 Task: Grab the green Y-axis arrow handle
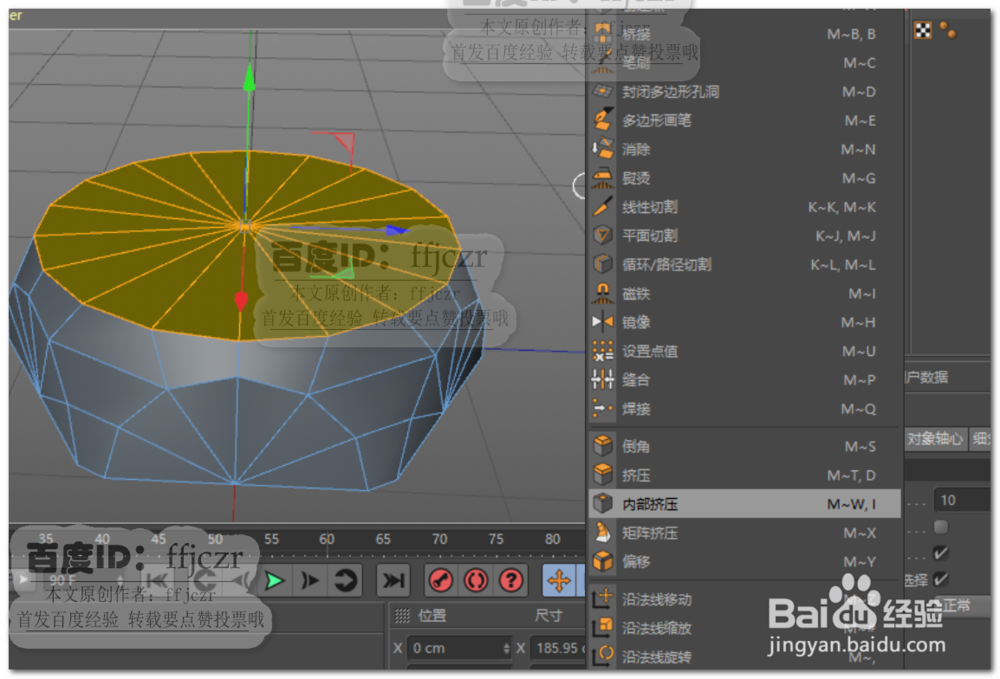249,77
